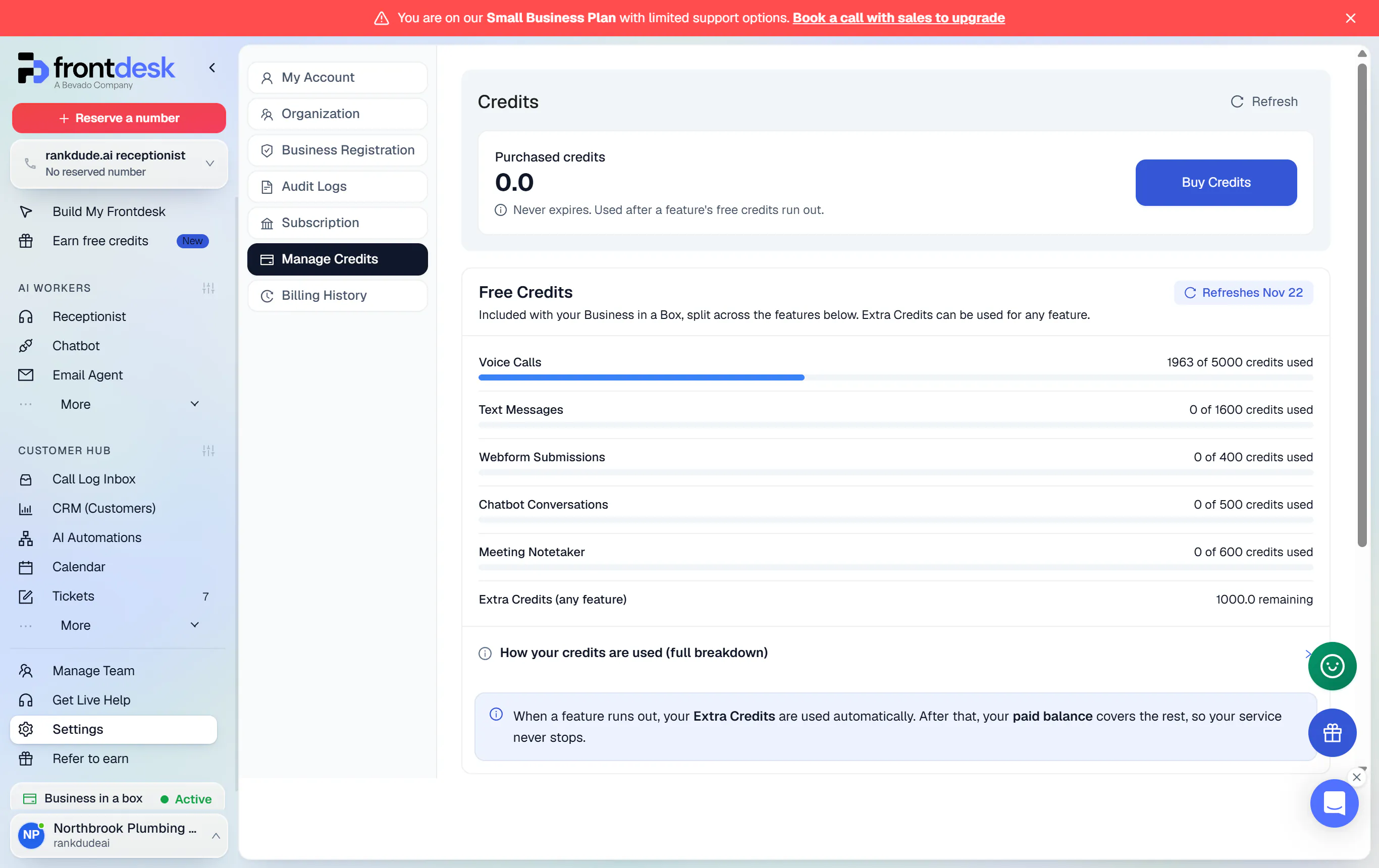Open the Audit Logs tab
This screenshot has width=1379, height=868.
[337, 187]
